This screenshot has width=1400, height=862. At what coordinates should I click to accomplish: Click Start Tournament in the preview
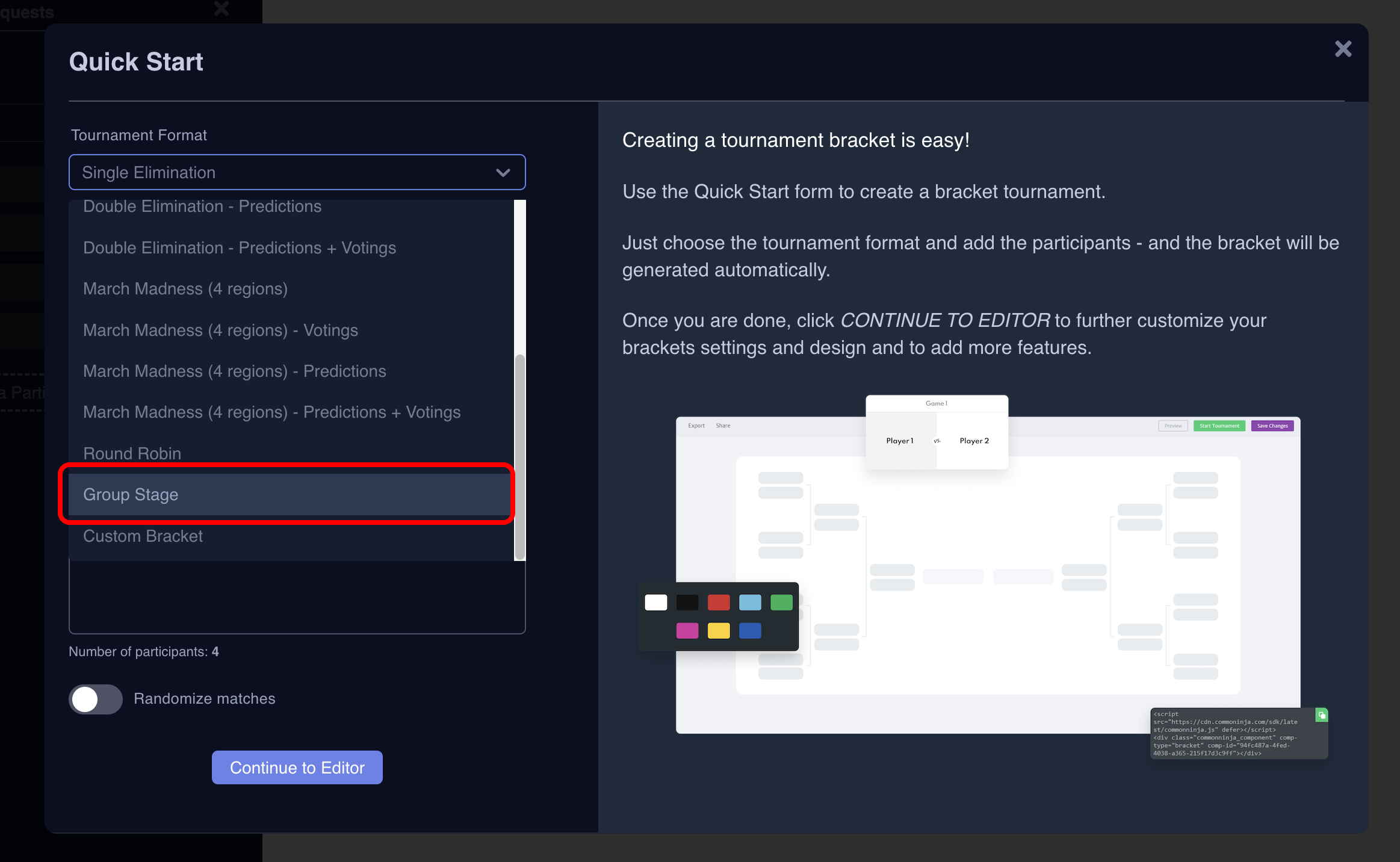tap(1219, 426)
